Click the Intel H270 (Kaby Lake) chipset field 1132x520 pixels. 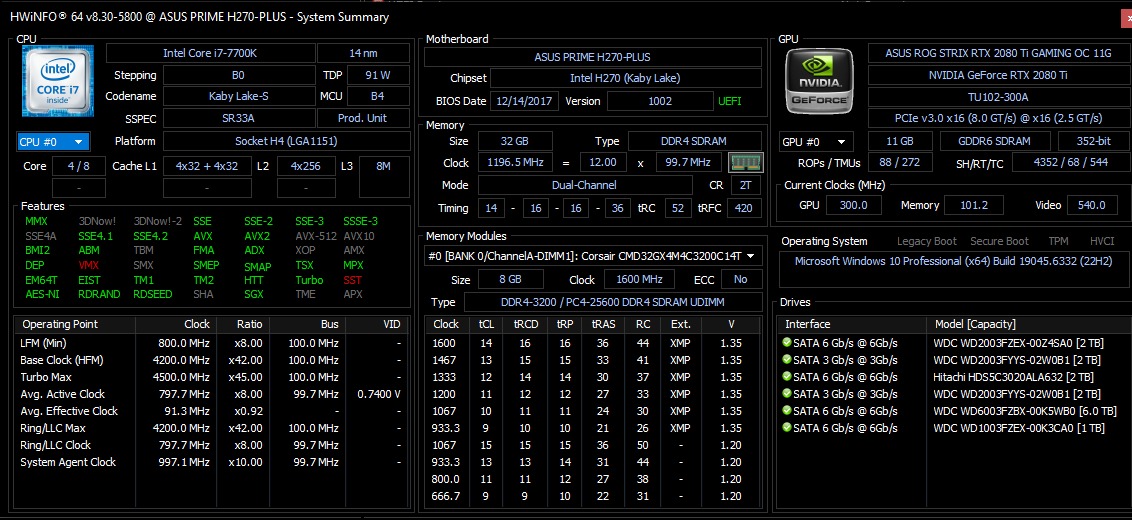click(x=625, y=78)
